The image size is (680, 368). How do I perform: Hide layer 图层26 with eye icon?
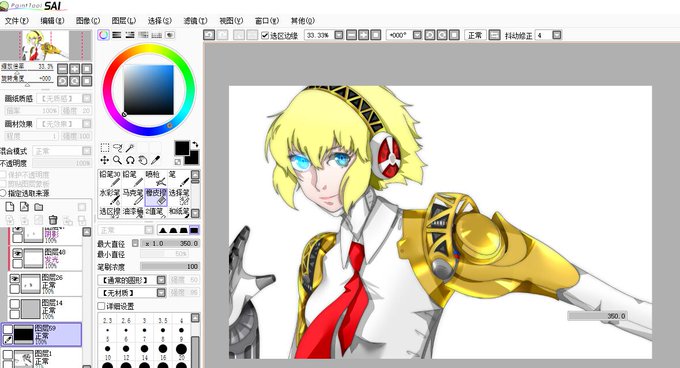[x=15, y=279]
